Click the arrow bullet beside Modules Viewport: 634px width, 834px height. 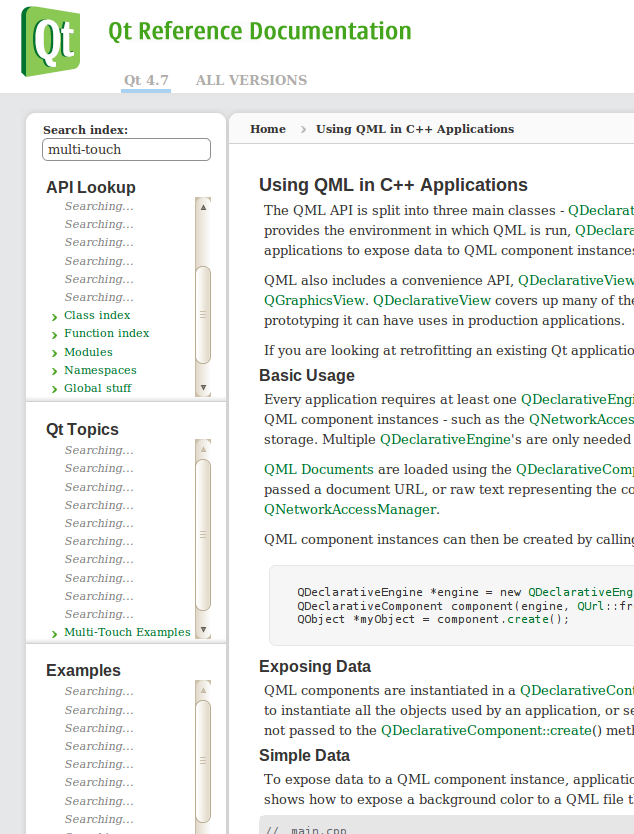click(54, 354)
